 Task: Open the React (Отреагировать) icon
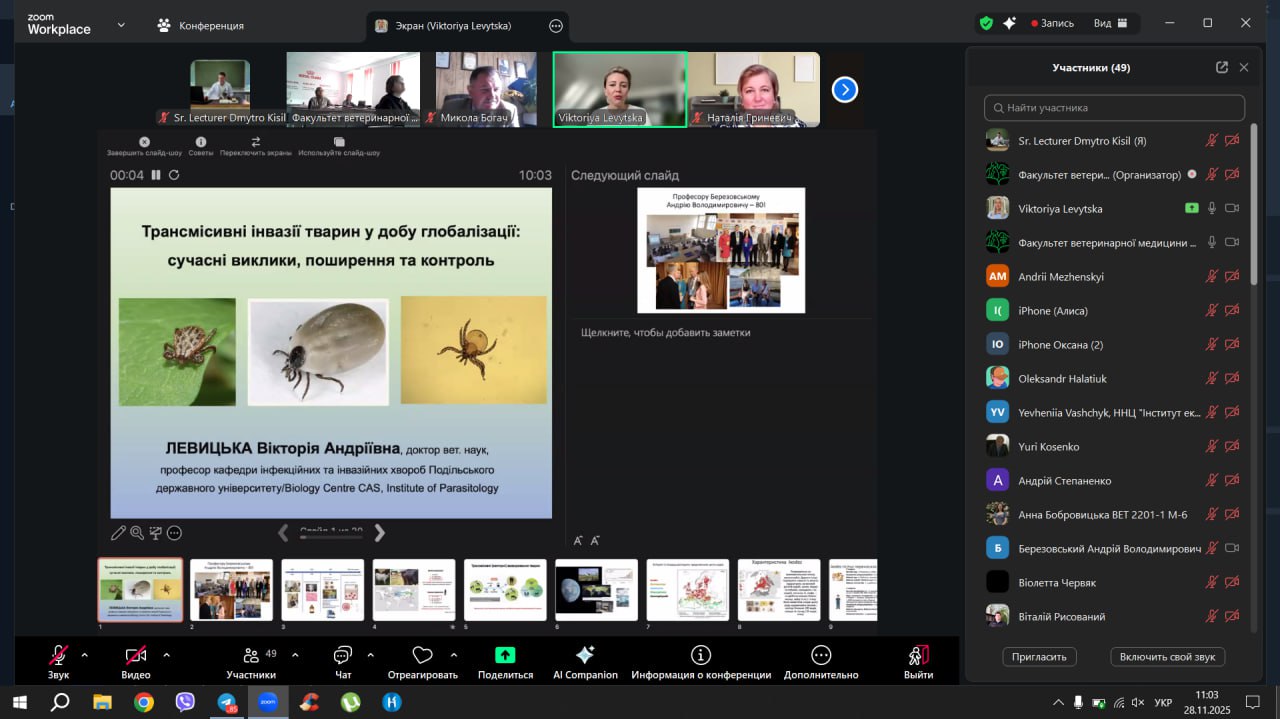click(x=422, y=655)
